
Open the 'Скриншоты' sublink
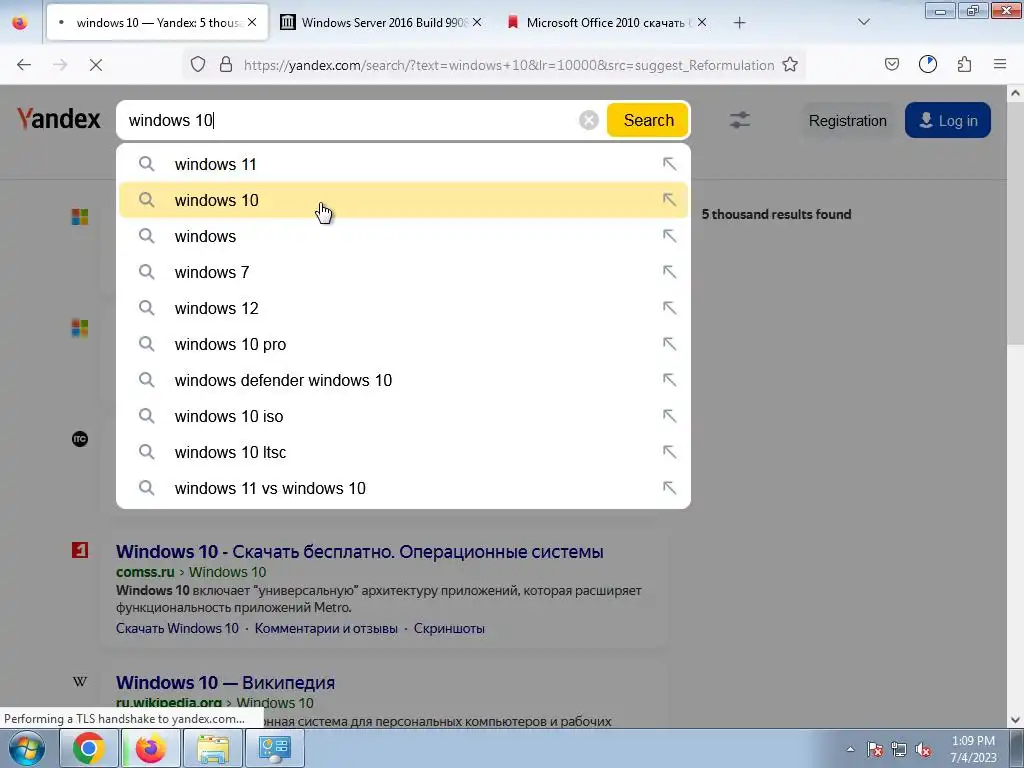449,628
